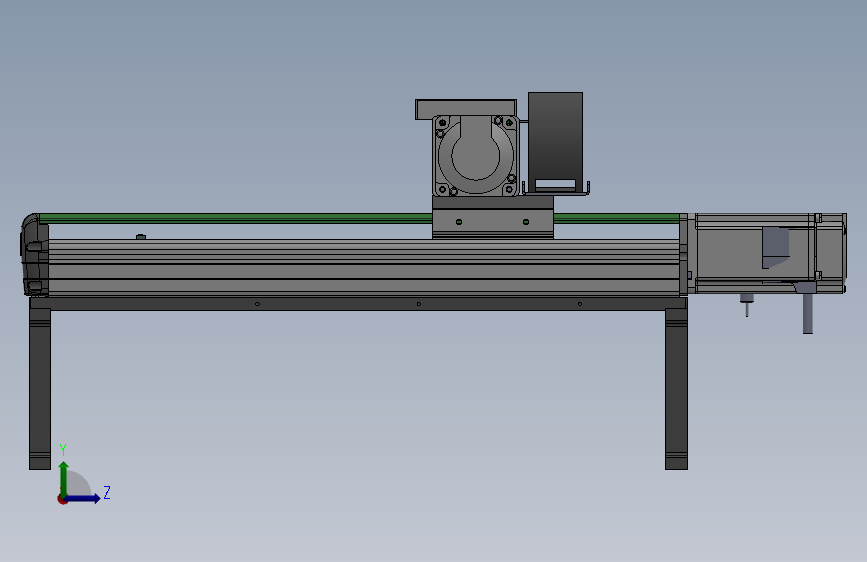Click the 'Y' label on the triad
Viewport: 867px width, 562px height.
pyautogui.click(x=63, y=450)
